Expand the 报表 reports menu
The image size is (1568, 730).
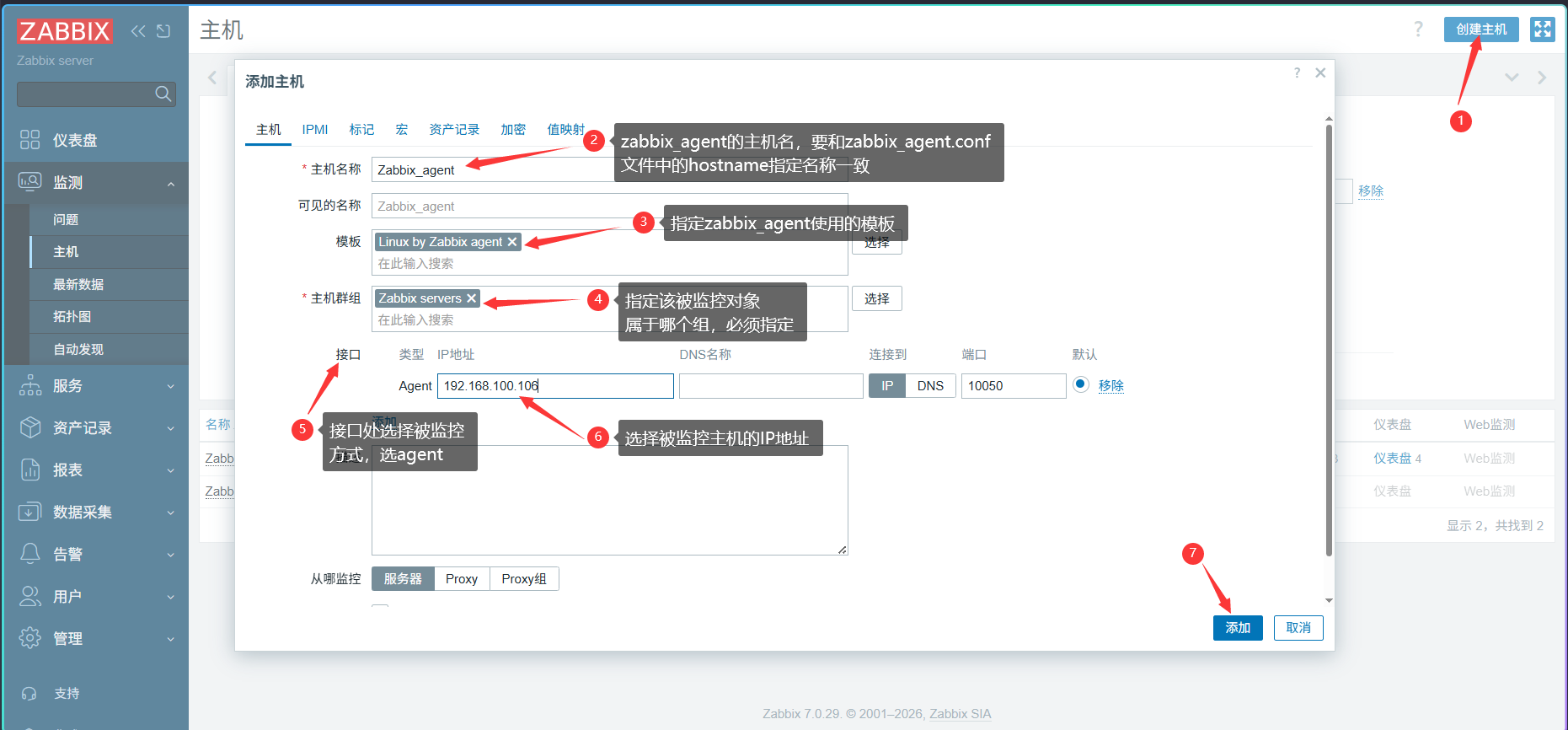(94, 470)
